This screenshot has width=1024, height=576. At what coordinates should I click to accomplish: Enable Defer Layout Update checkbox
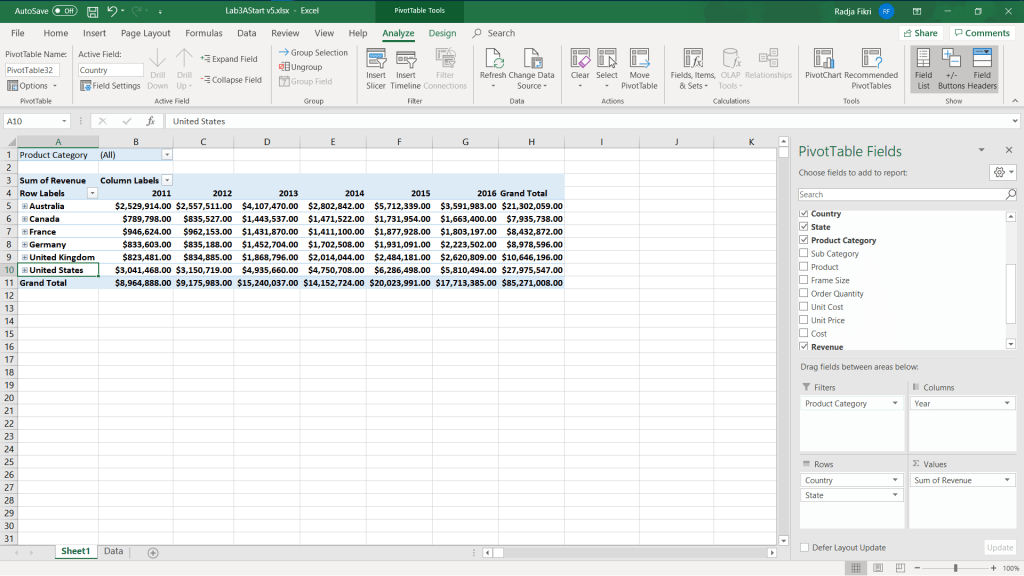[805, 548]
